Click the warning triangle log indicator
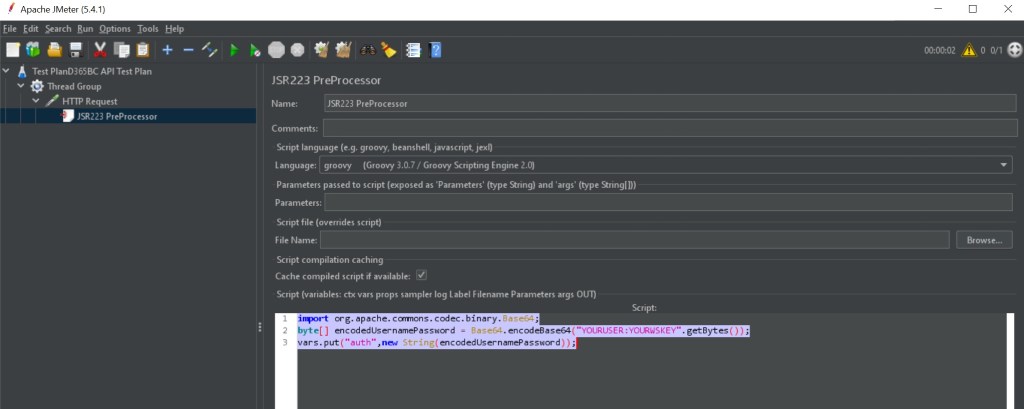This screenshot has height=409, width=1024. tap(968, 50)
